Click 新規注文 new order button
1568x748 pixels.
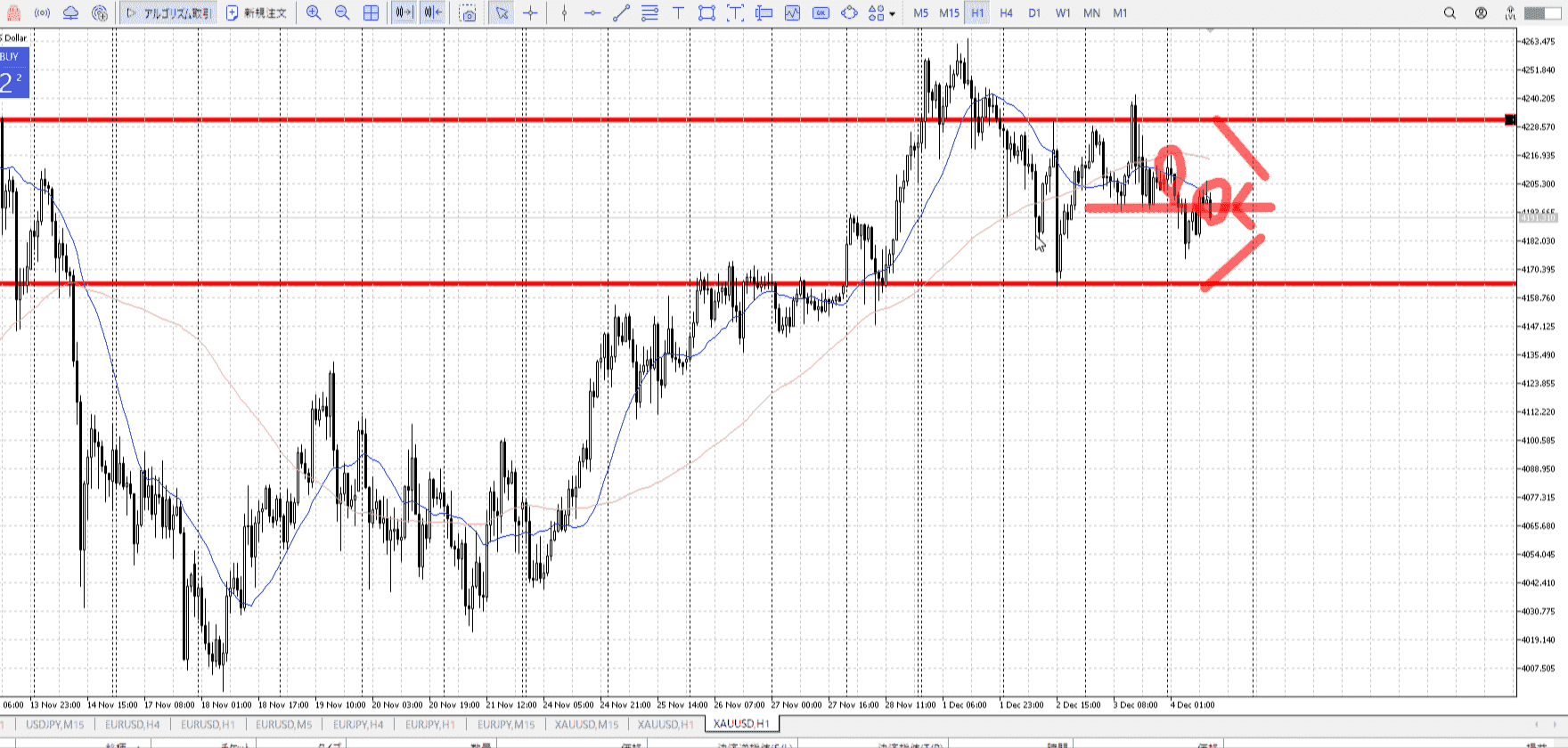click(x=257, y=13)
